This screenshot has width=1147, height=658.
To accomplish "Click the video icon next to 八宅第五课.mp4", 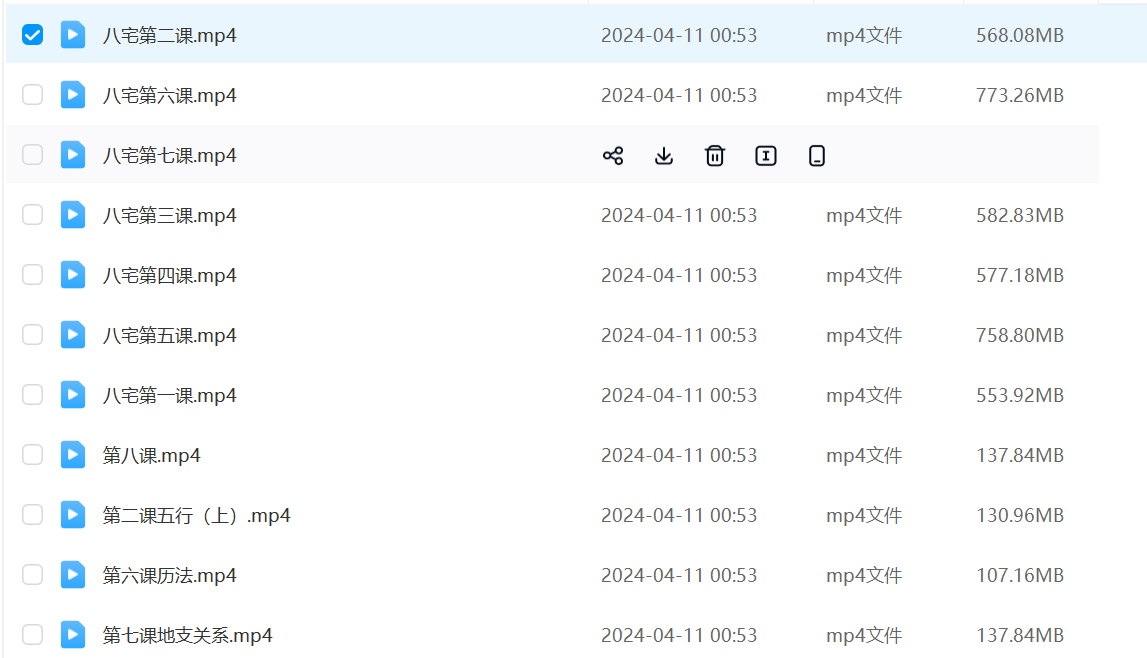I will click(x=73, y=335).
